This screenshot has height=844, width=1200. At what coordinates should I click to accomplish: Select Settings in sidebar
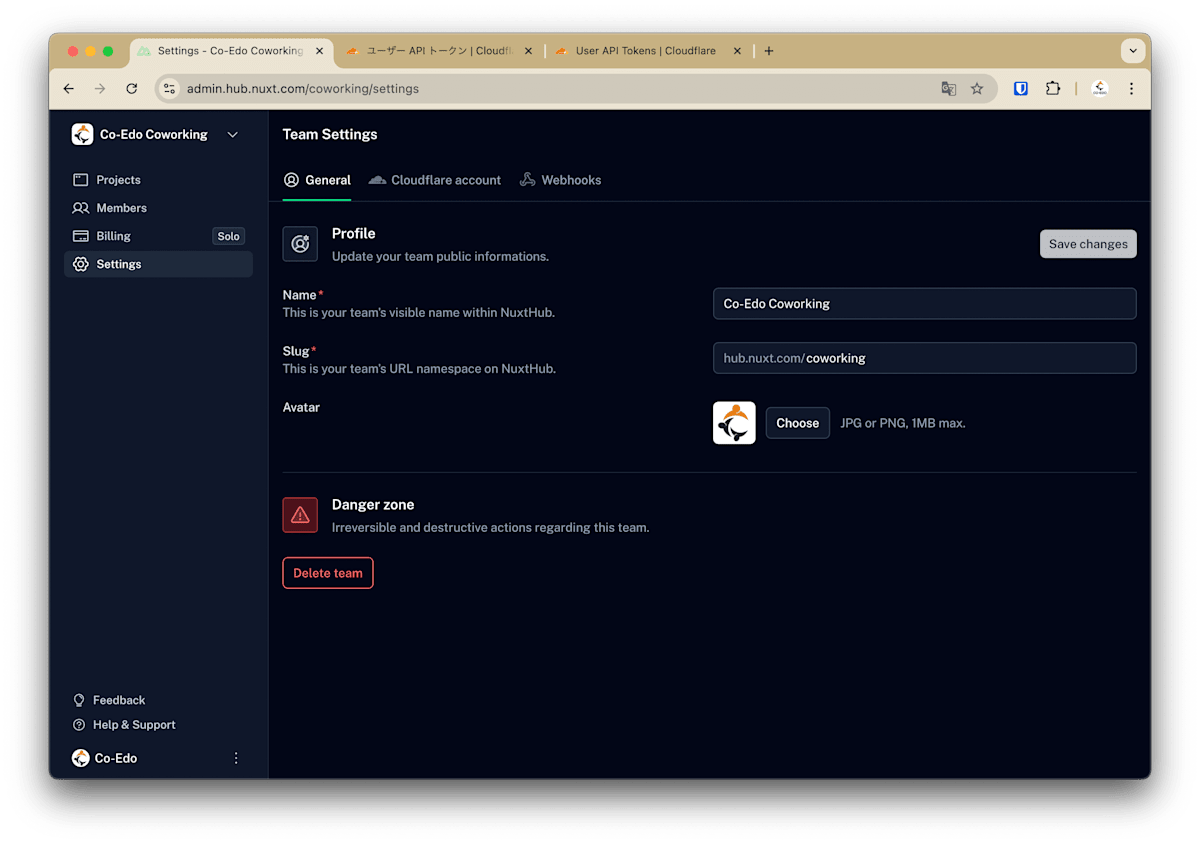[x=158, y=264]
